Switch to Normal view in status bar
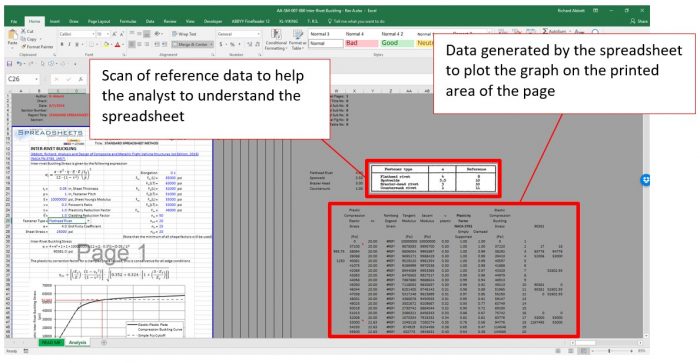 558,351
